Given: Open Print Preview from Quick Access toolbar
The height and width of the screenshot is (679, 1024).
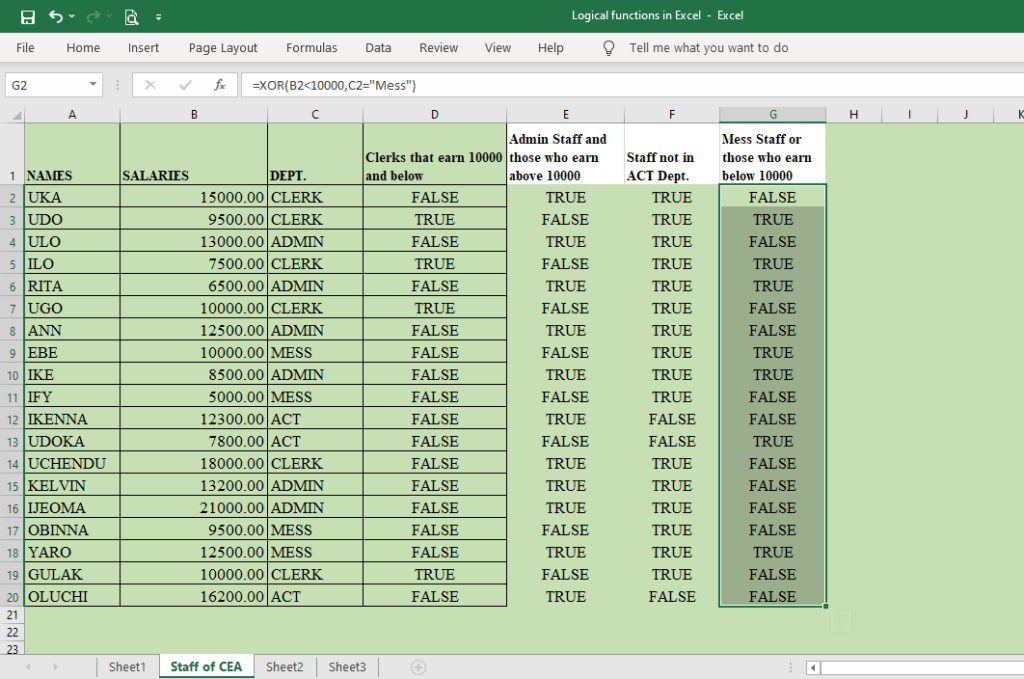Looking at the screenshot, I should click(131, 16).
